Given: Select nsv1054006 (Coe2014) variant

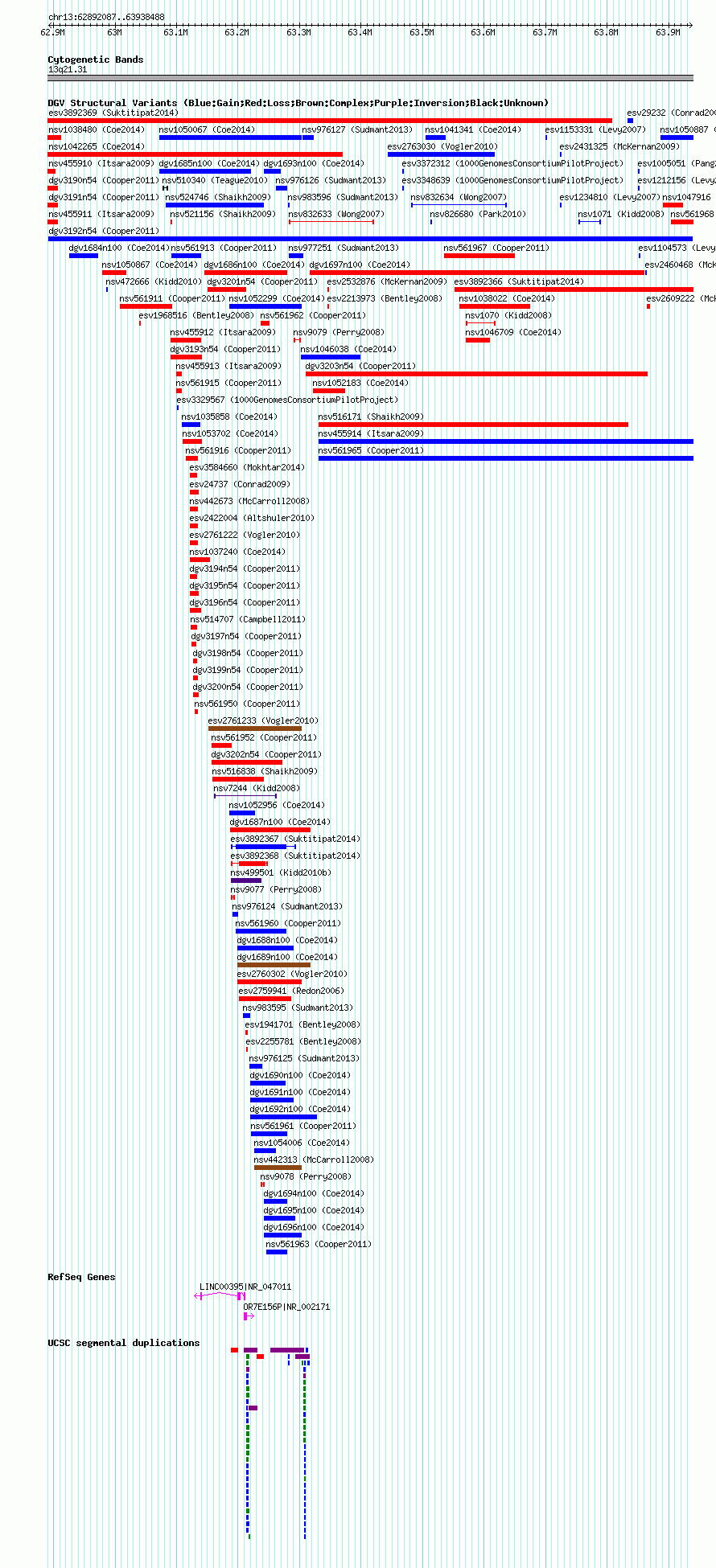Looking at the screenshot, I should (x=265, y=1151).
